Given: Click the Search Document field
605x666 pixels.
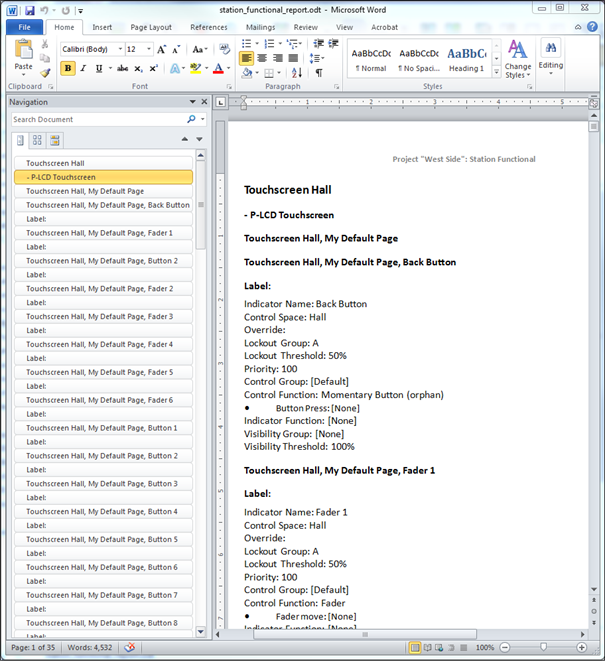Looking at the screenshot, I should (100, 119).
